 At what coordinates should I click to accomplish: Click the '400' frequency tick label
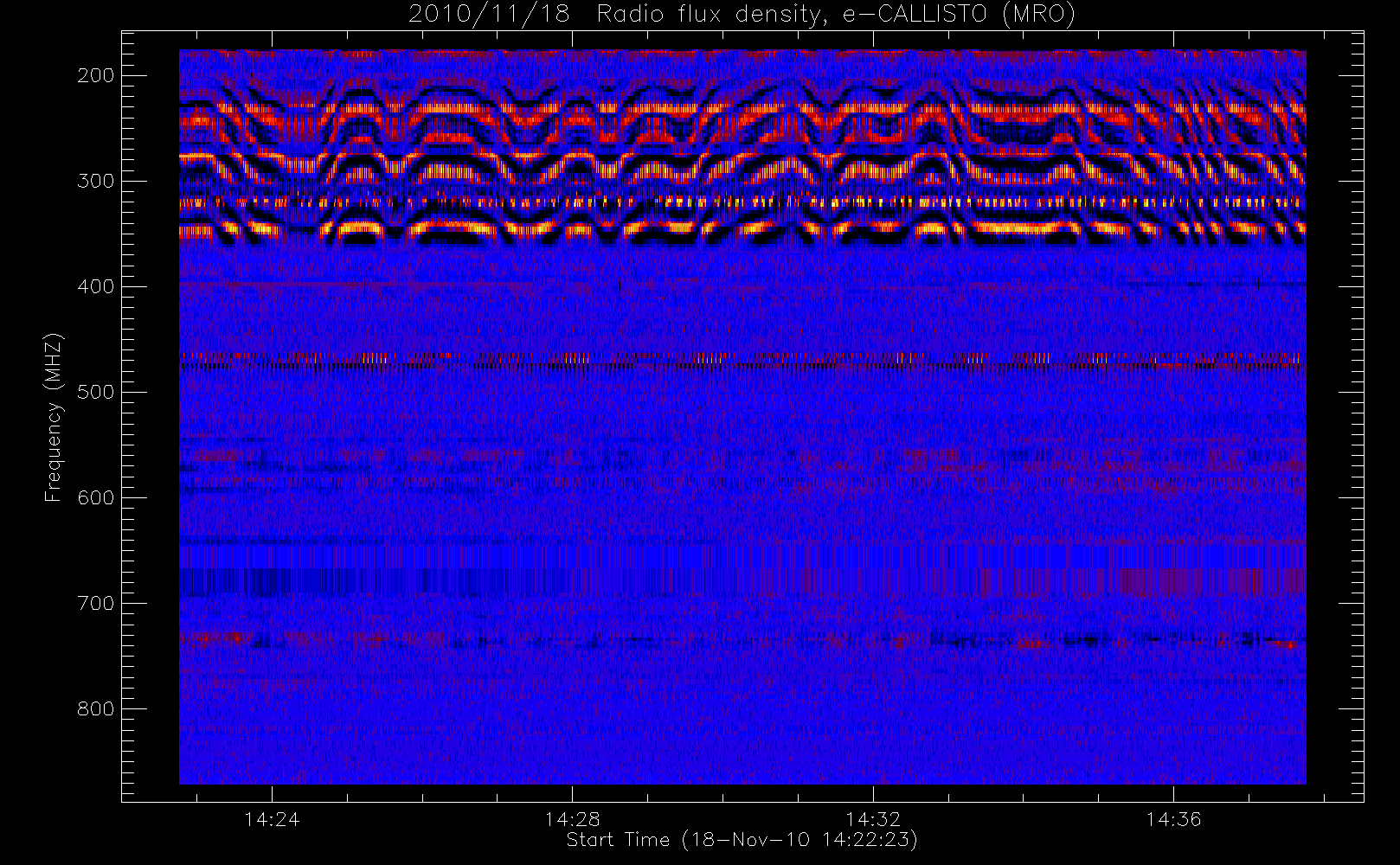click(96, 286)
